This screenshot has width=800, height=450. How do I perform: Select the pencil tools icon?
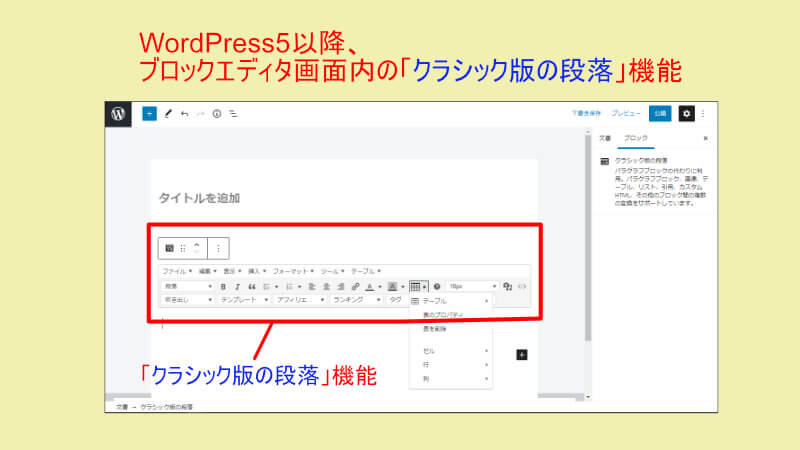[x=168, y=114]
